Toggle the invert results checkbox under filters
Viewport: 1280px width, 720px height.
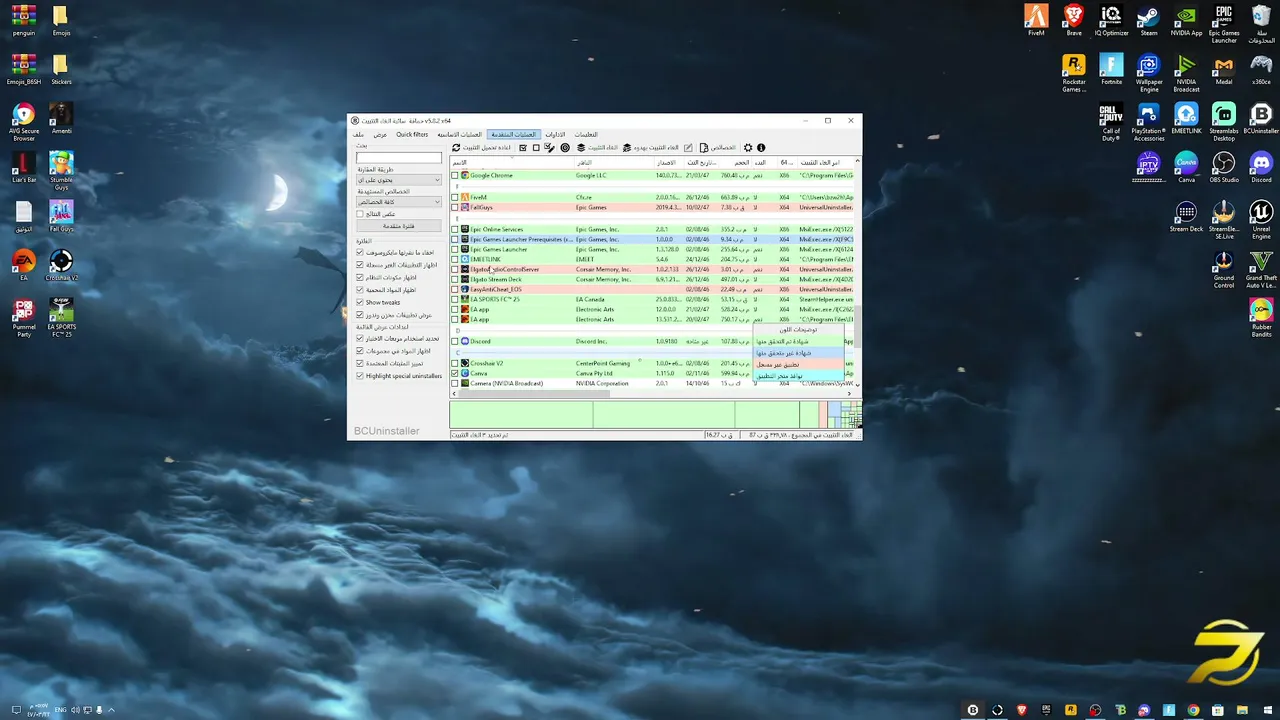click(360, 214)
